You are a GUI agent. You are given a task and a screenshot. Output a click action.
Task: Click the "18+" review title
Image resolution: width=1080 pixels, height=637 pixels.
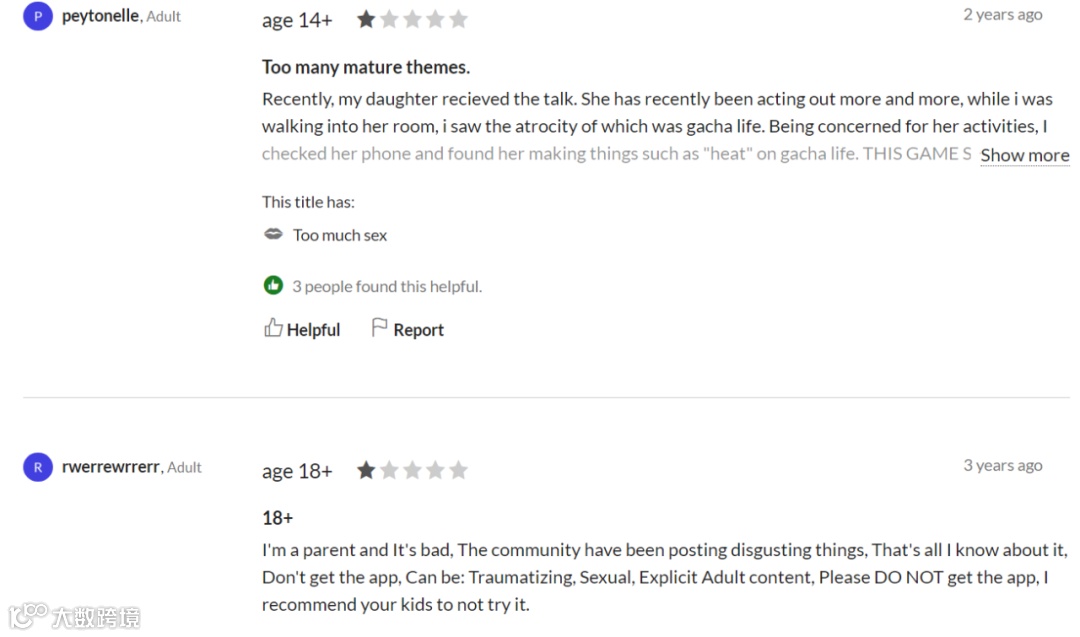tap(277, 518)
